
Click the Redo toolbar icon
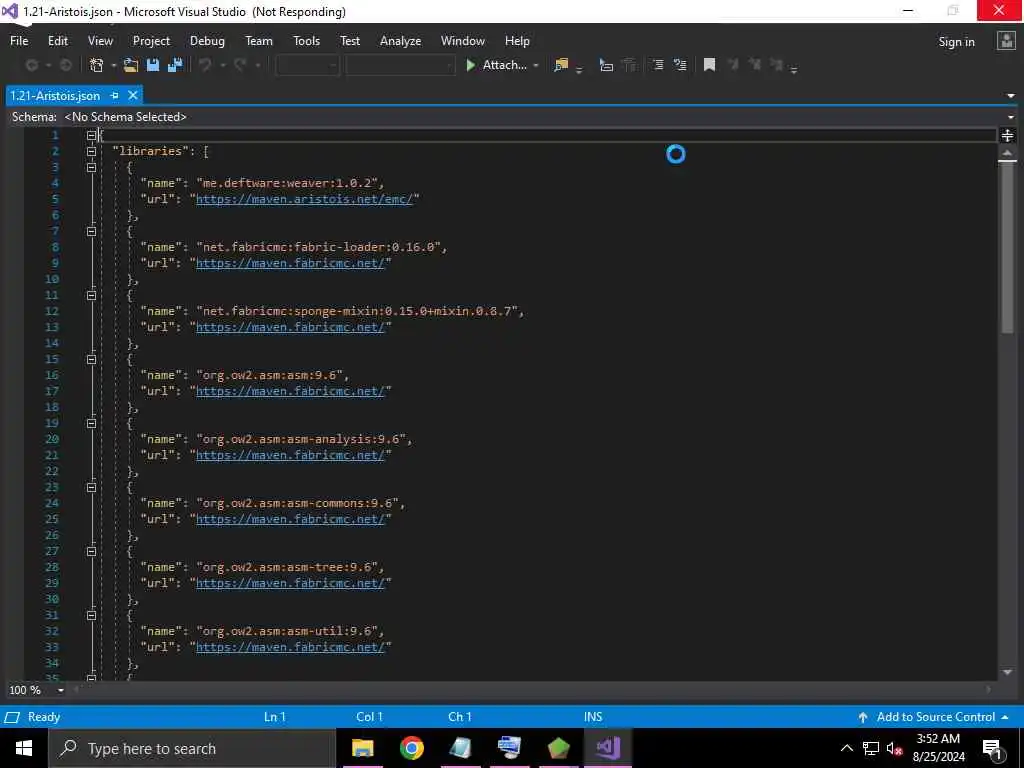(240, 65)
